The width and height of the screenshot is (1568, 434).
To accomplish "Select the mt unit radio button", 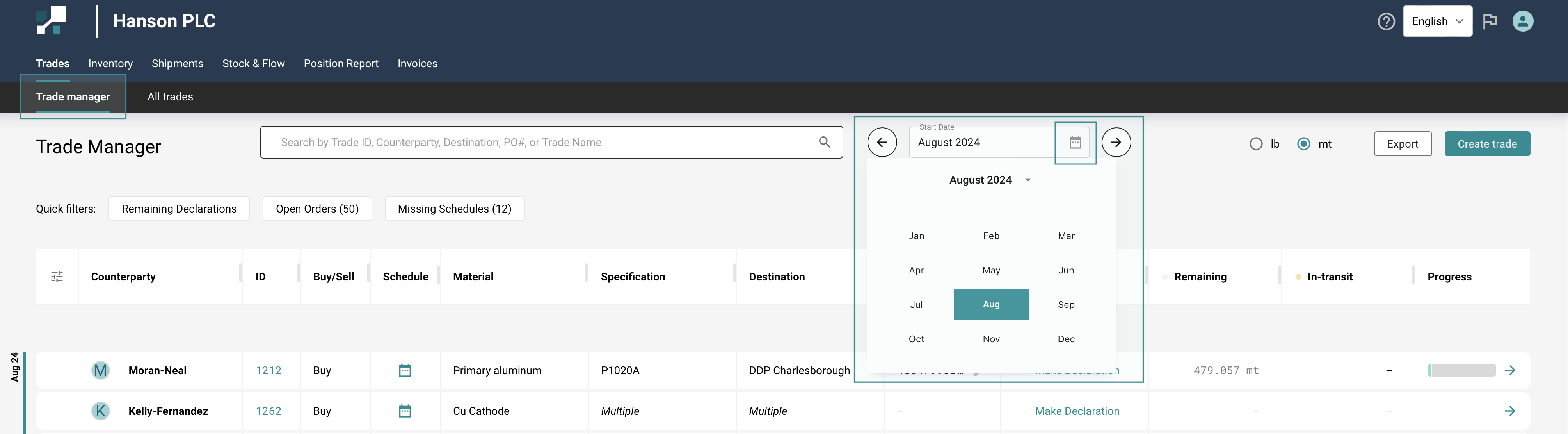I will point(1303,145).
